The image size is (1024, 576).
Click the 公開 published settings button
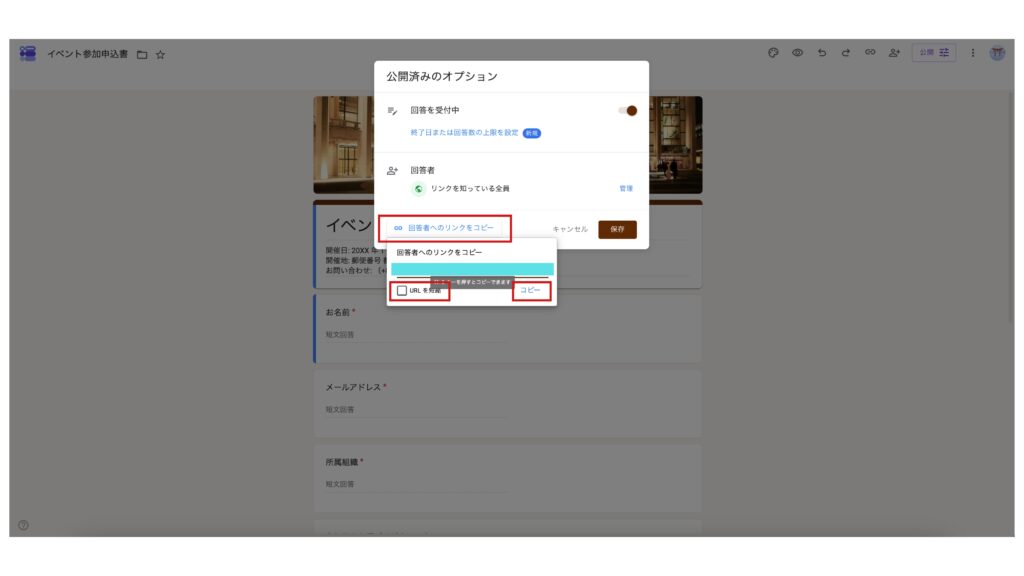tap(934, 53)
